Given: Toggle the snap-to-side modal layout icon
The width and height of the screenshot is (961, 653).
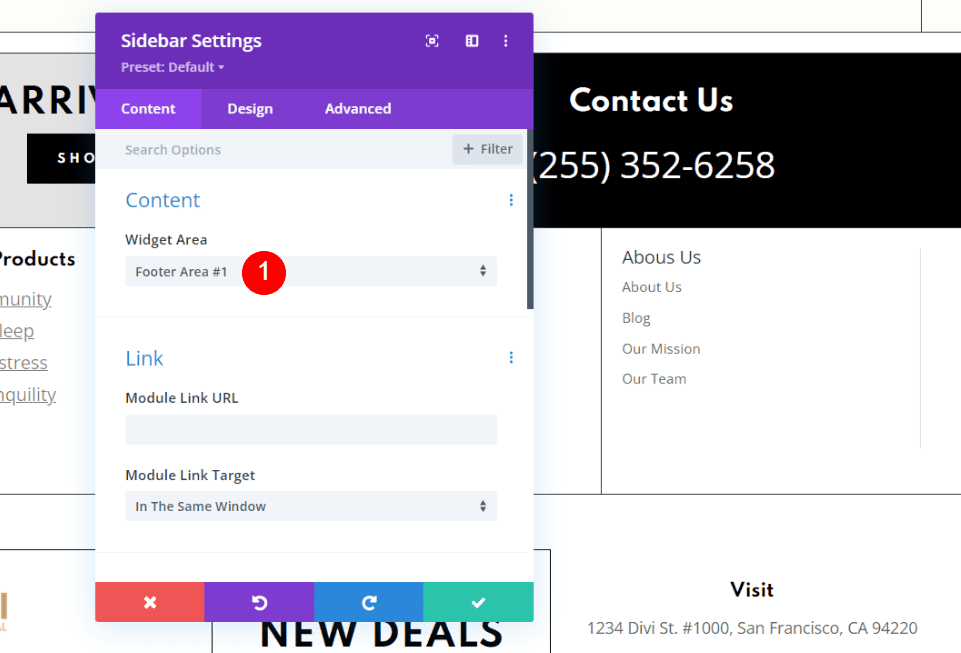Looking at the screenshot, I should tap(471, 40).
